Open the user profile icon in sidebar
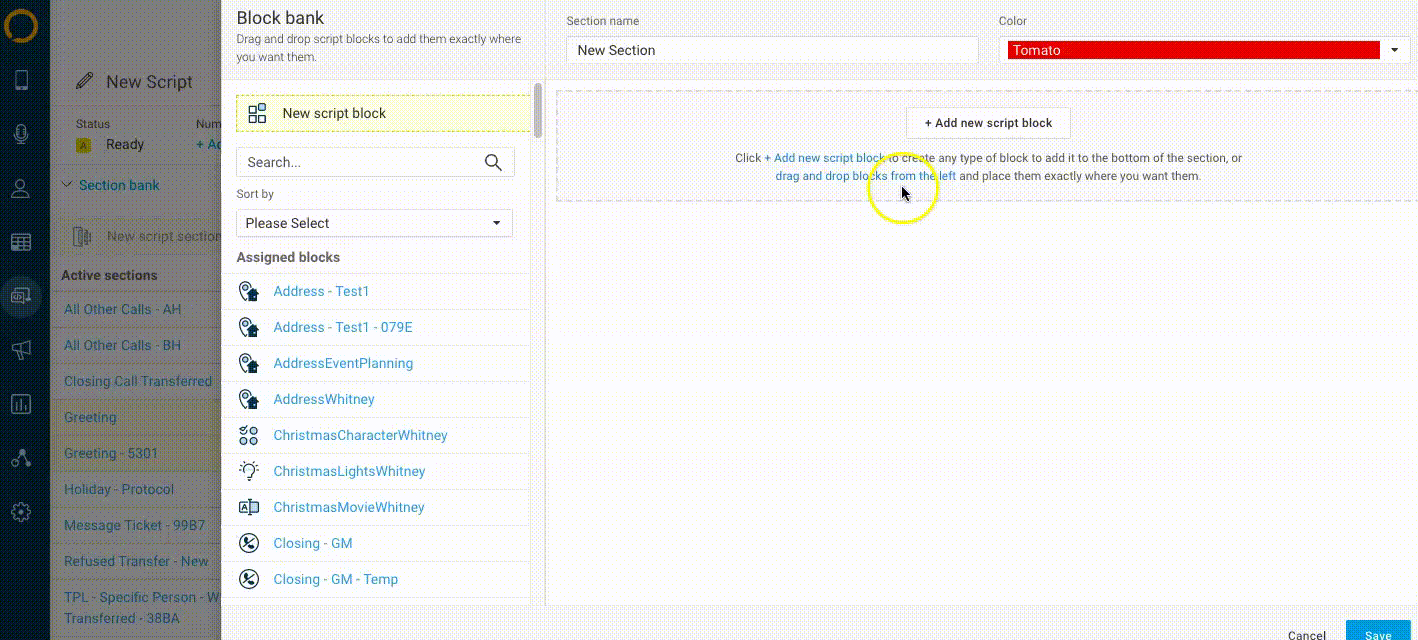1418x640 pixels. tap(21, 189)
